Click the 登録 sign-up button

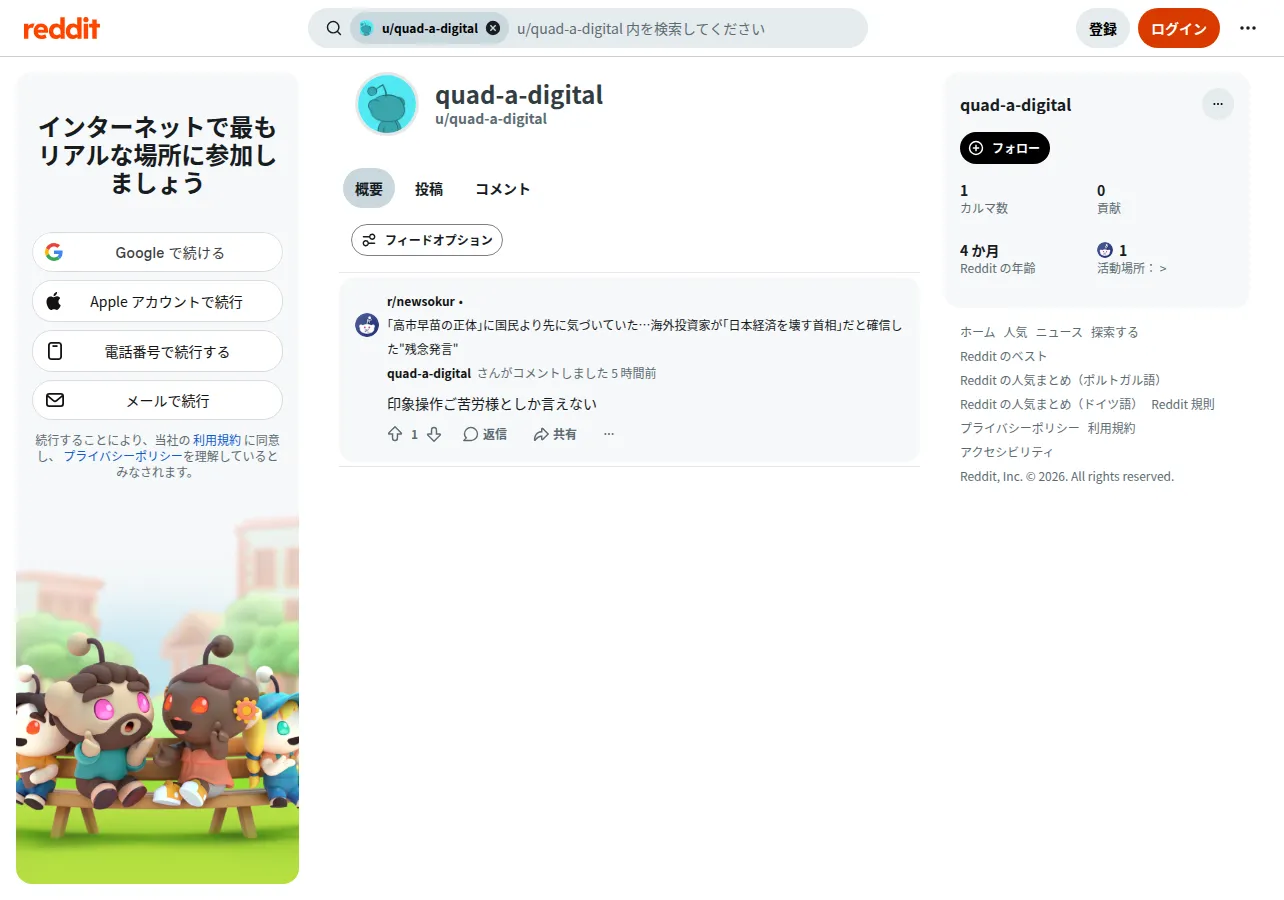[1103, 28]
